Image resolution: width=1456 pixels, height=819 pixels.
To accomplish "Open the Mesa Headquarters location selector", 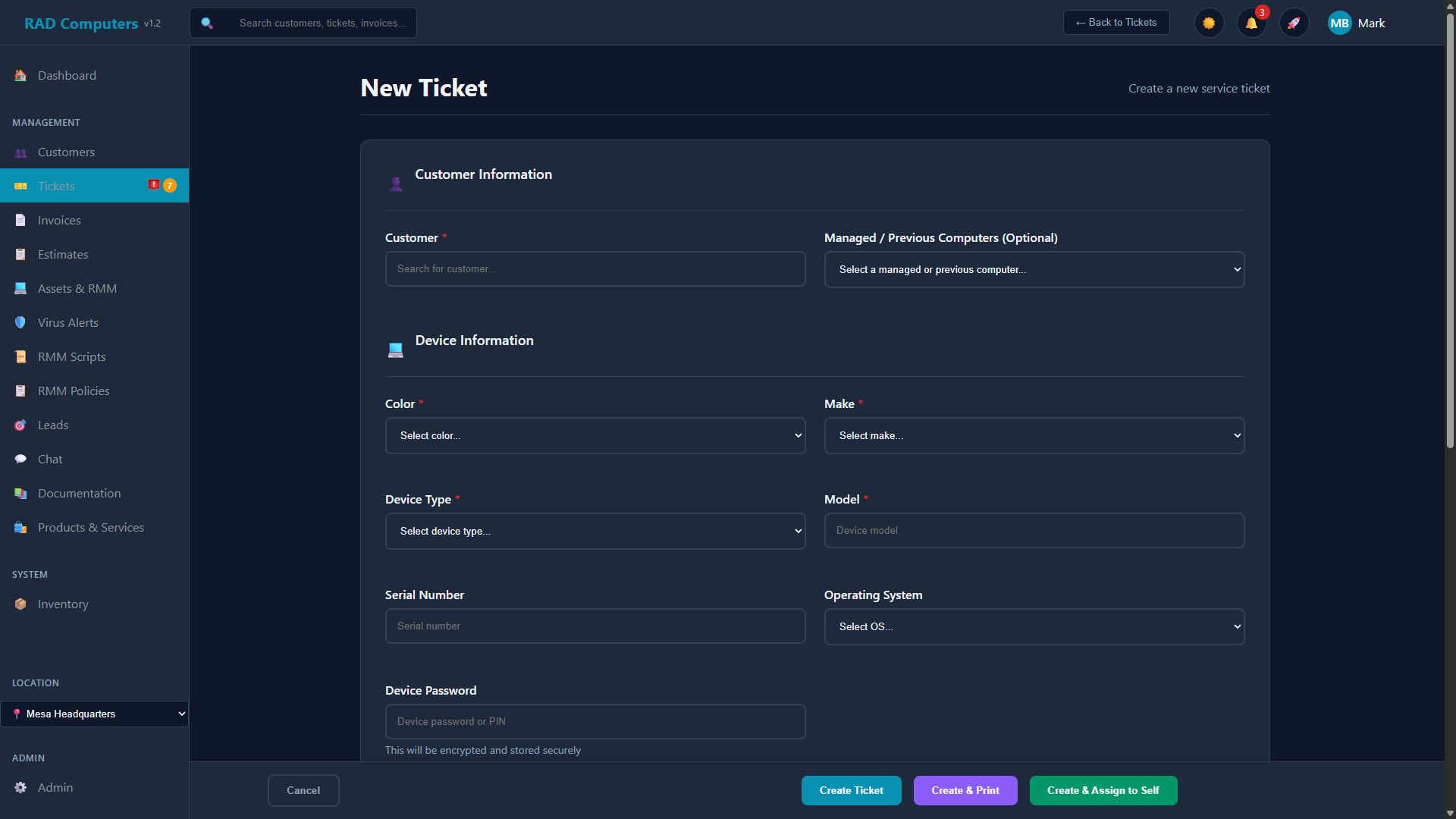I will (94, 714).
